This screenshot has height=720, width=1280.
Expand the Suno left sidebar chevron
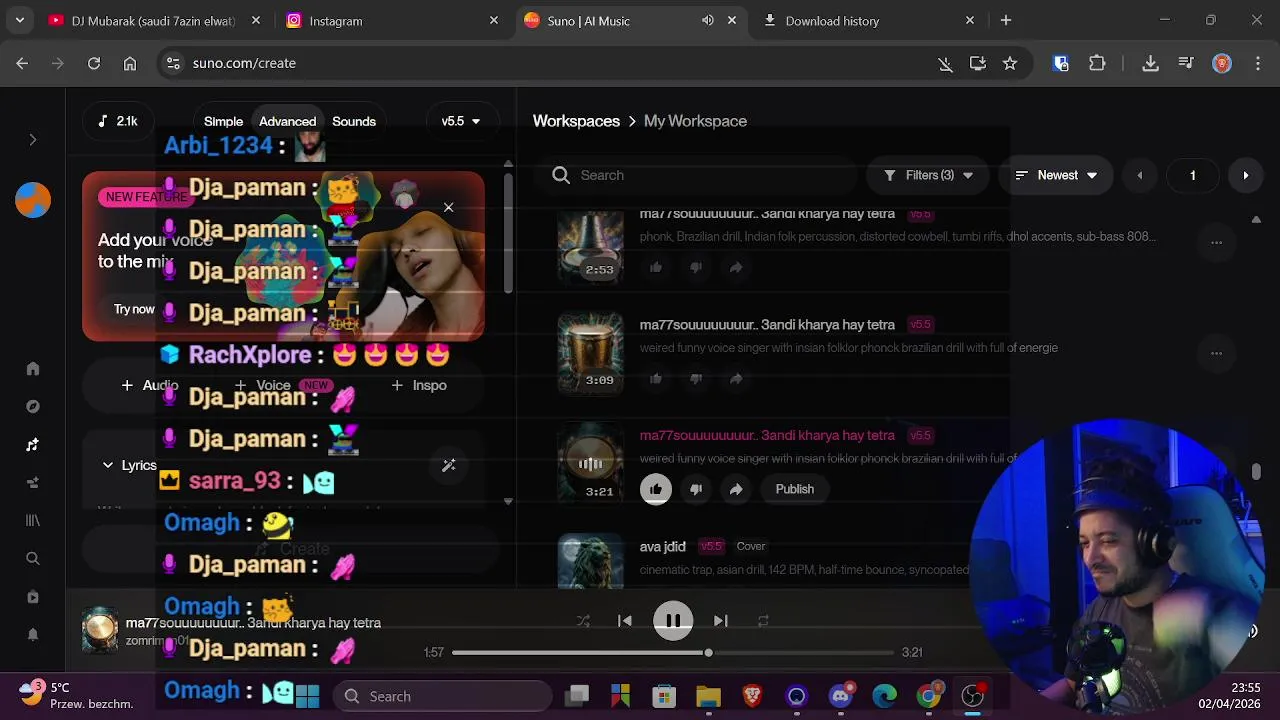click(32, 140)
